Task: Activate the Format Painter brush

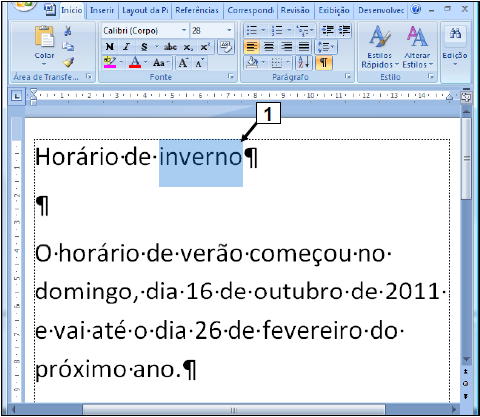Action: click(68, 62)
